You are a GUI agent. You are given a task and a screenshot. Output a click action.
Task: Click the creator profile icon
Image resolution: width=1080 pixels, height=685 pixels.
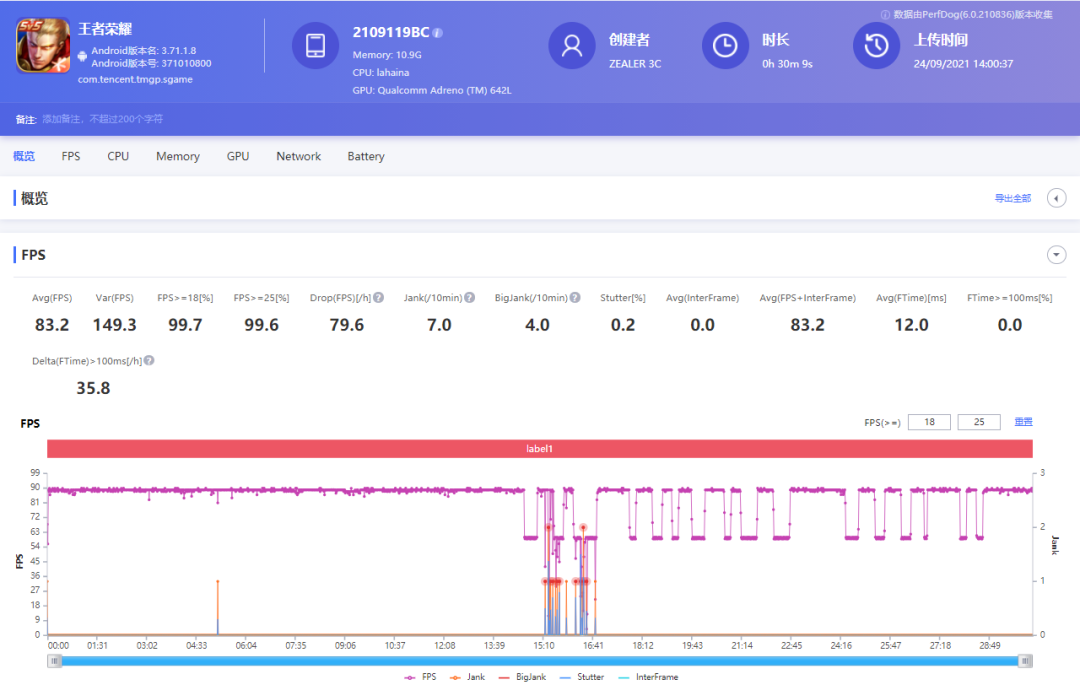click(572, 46)
